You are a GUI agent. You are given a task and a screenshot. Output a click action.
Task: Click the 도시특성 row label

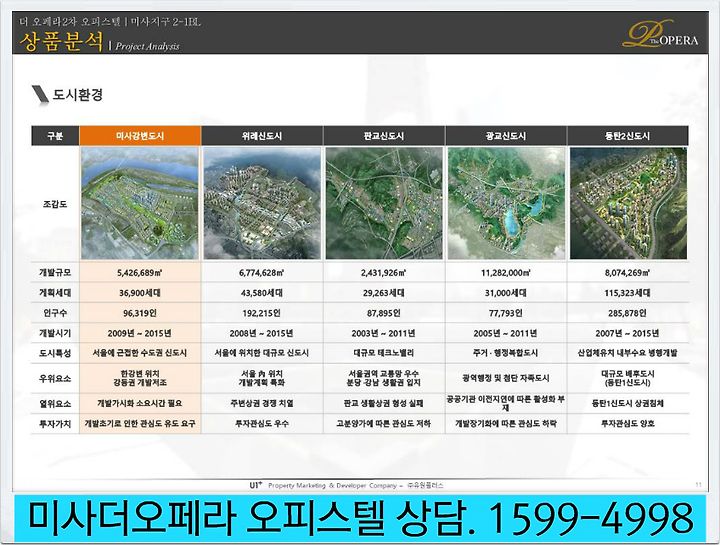point(55,353)
